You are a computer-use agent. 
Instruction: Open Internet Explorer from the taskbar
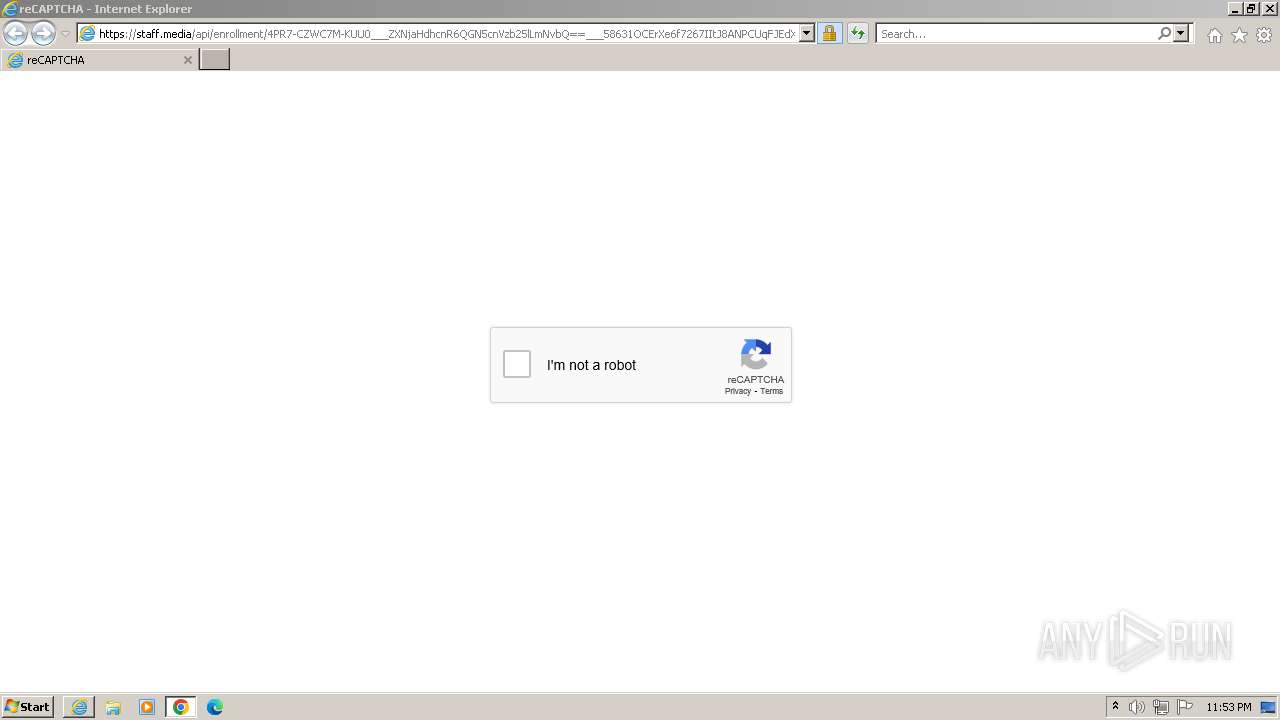(x=79, y=707)
